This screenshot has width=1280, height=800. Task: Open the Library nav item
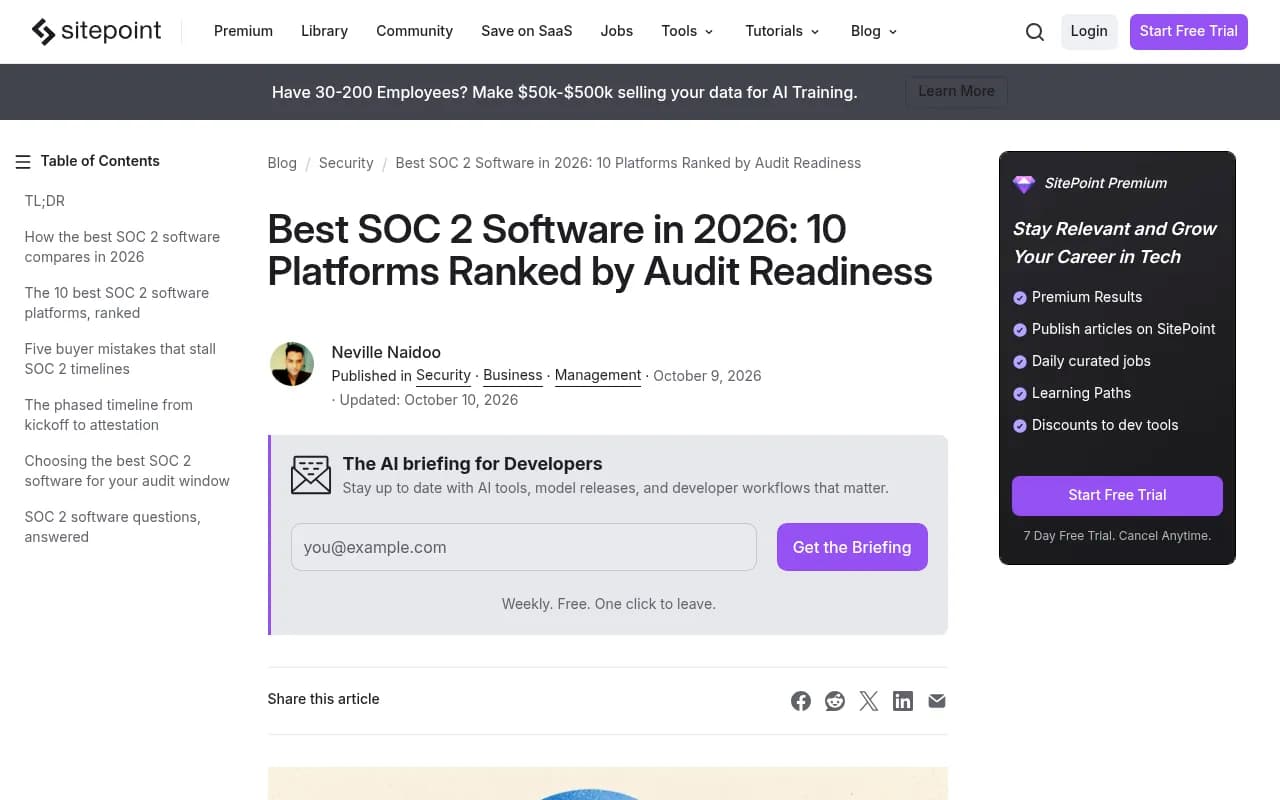(324, 31)
